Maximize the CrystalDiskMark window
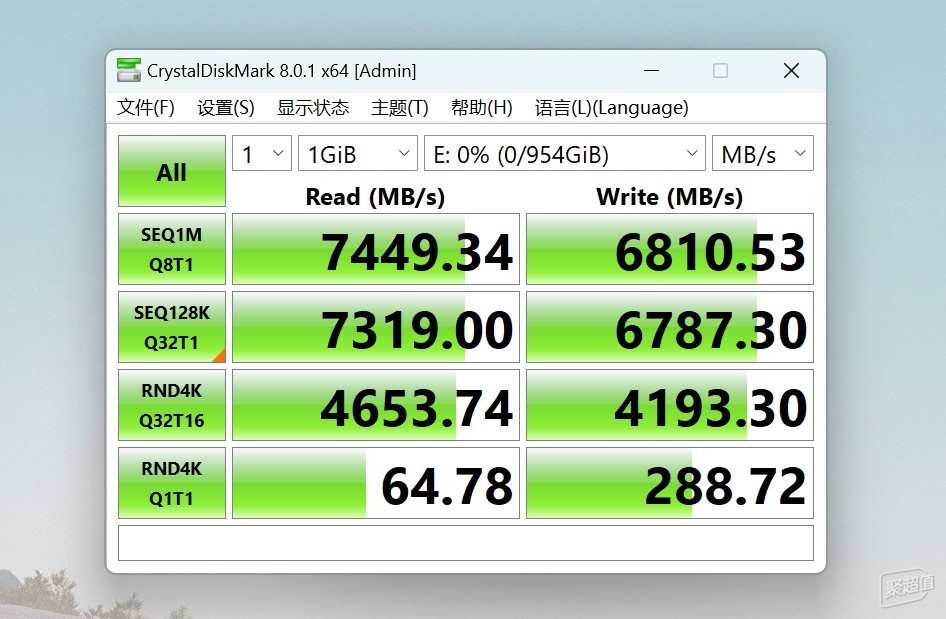 click(720, 71)
